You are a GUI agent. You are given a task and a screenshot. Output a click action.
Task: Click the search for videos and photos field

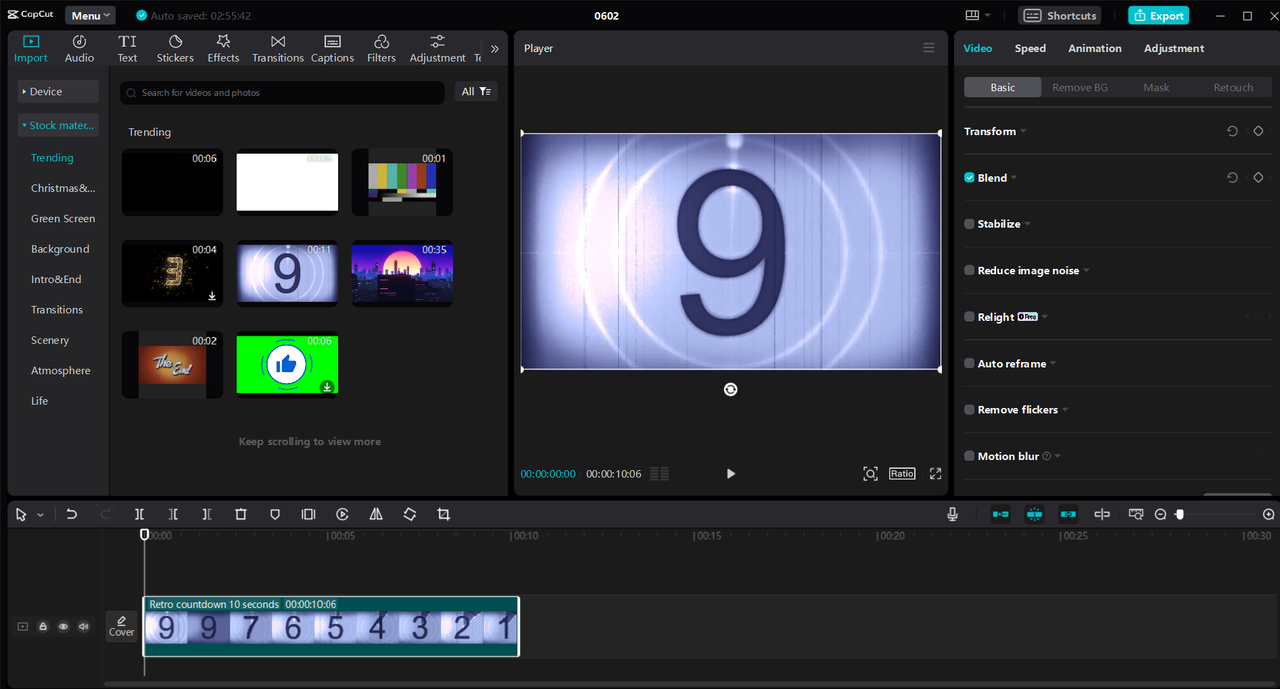click(282, 92)
